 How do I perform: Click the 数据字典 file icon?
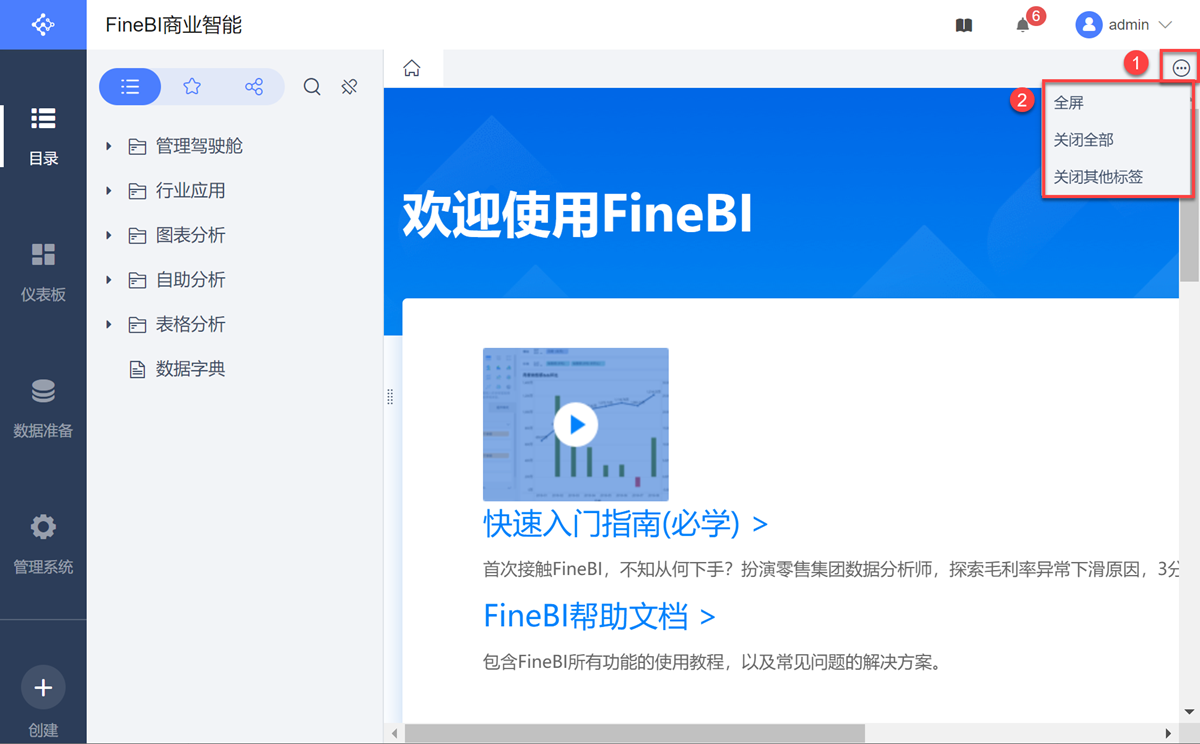tap(137, 369)
